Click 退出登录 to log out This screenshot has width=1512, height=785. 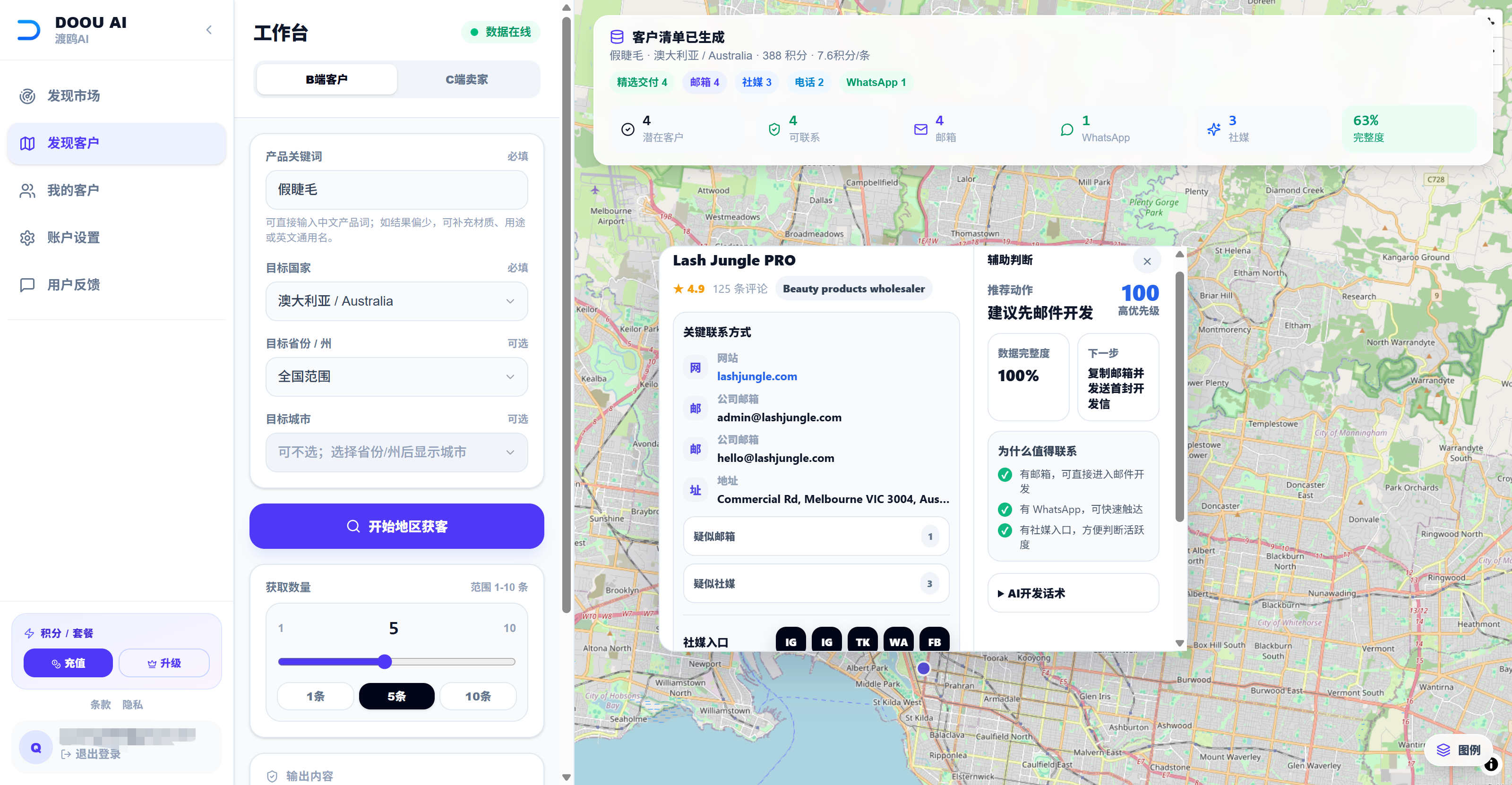coord(90,754)
